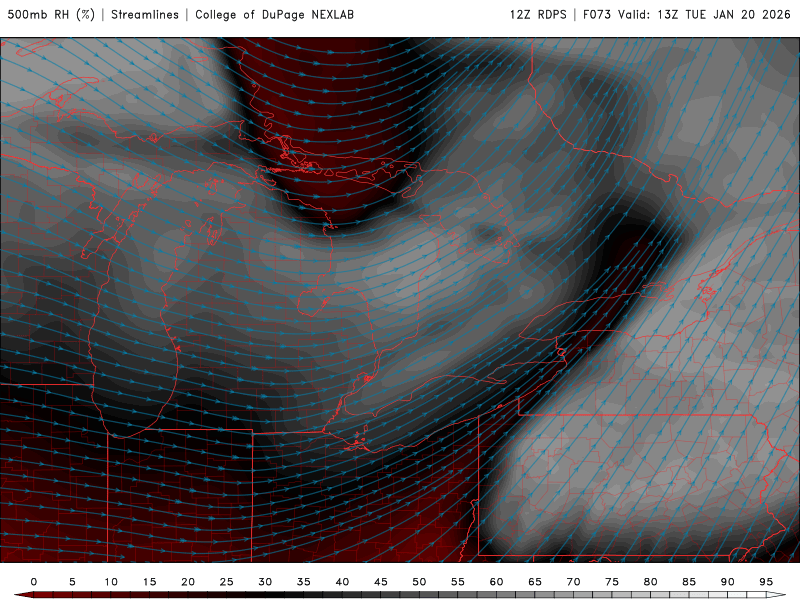
Task: Click the colorbar label "75"
Action: tap(612, 582)
